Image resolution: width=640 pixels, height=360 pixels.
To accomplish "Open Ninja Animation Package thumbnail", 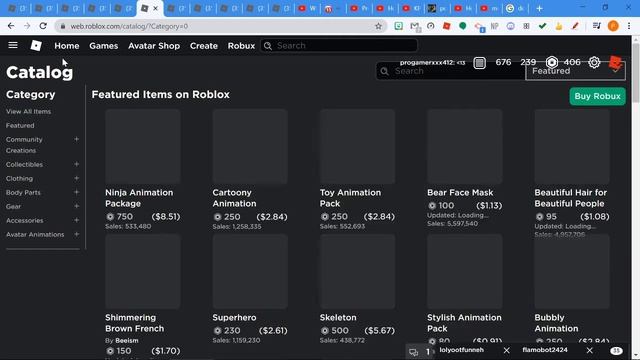I will 142,146.
